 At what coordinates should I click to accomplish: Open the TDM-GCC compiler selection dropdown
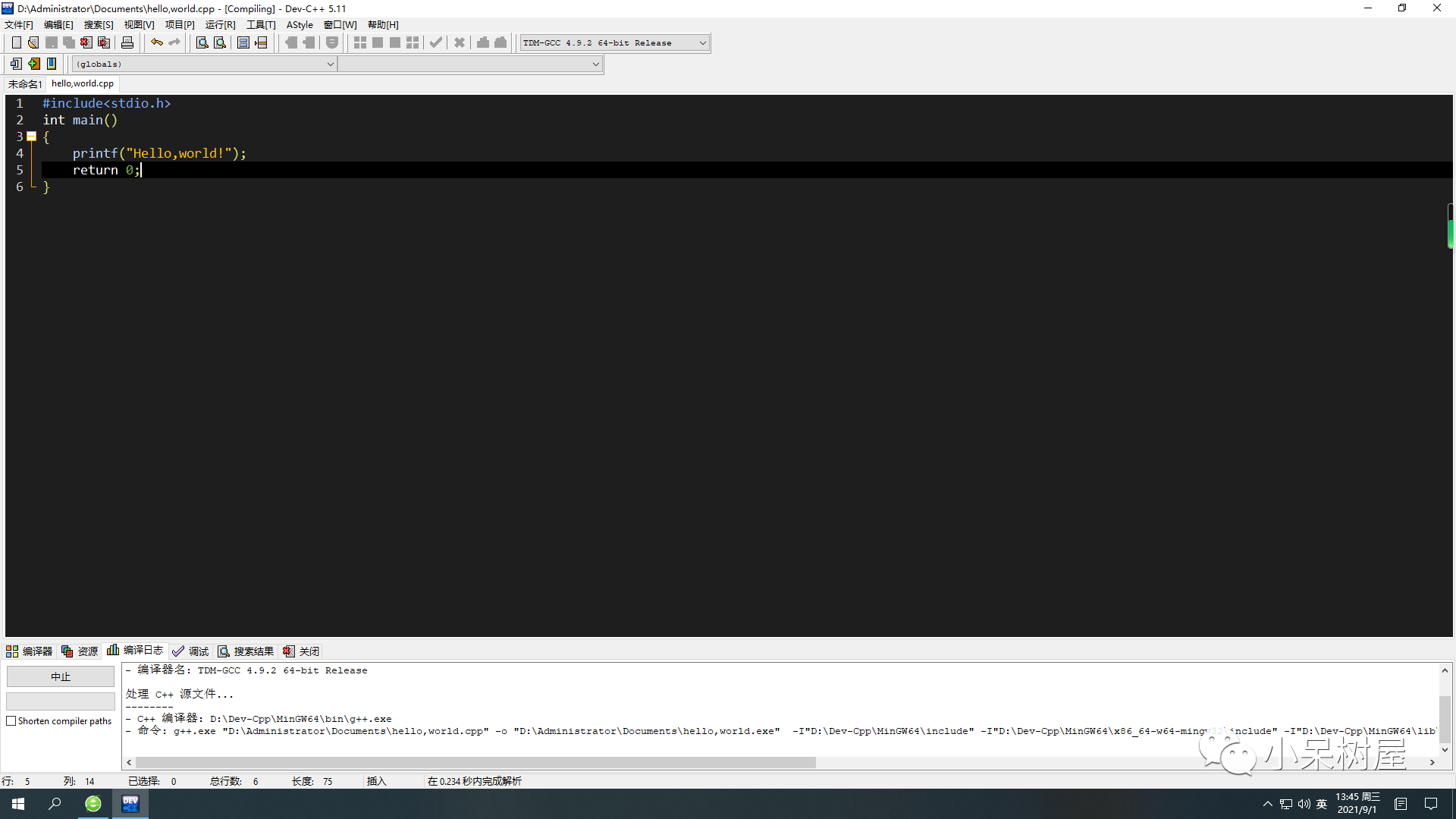pos(702,42)
